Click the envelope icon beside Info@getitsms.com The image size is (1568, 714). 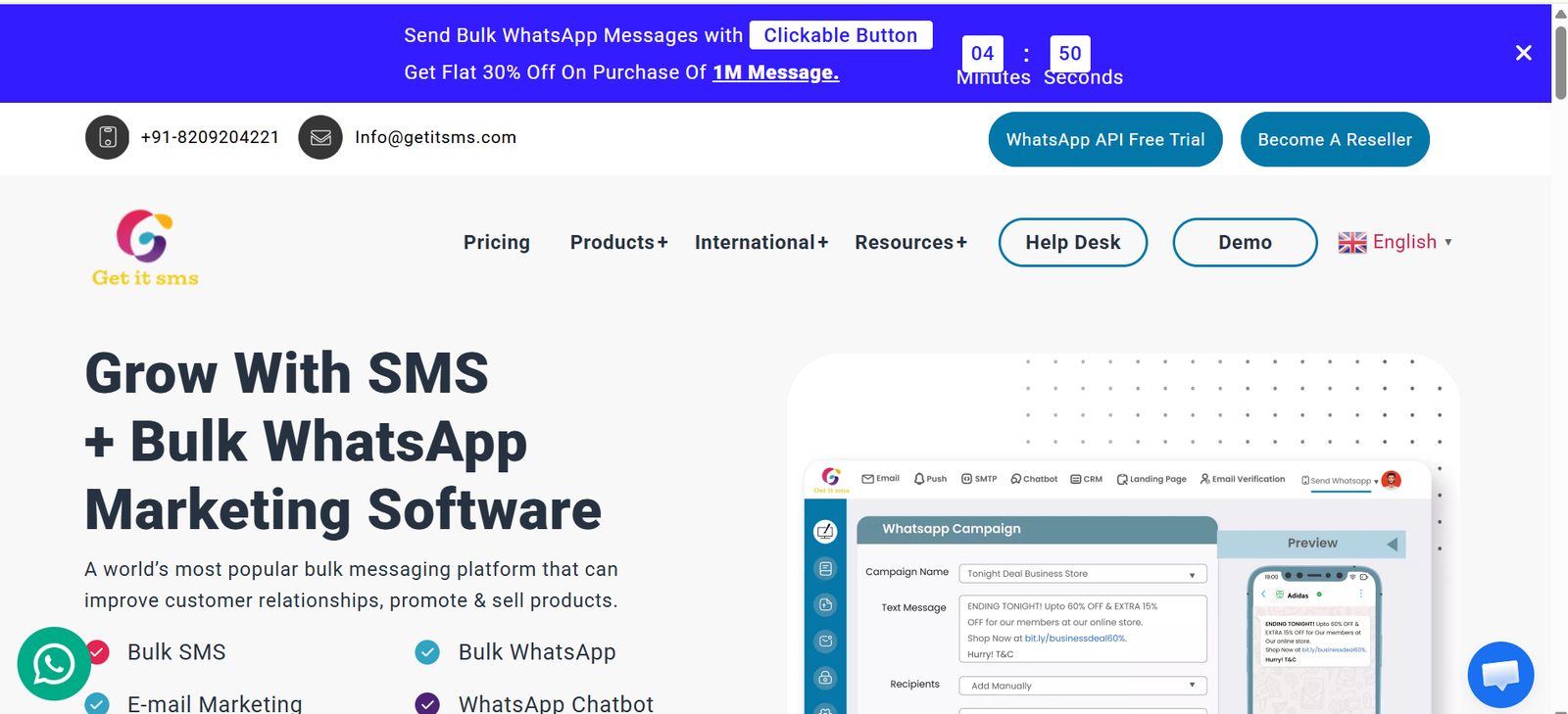[320, 137]
